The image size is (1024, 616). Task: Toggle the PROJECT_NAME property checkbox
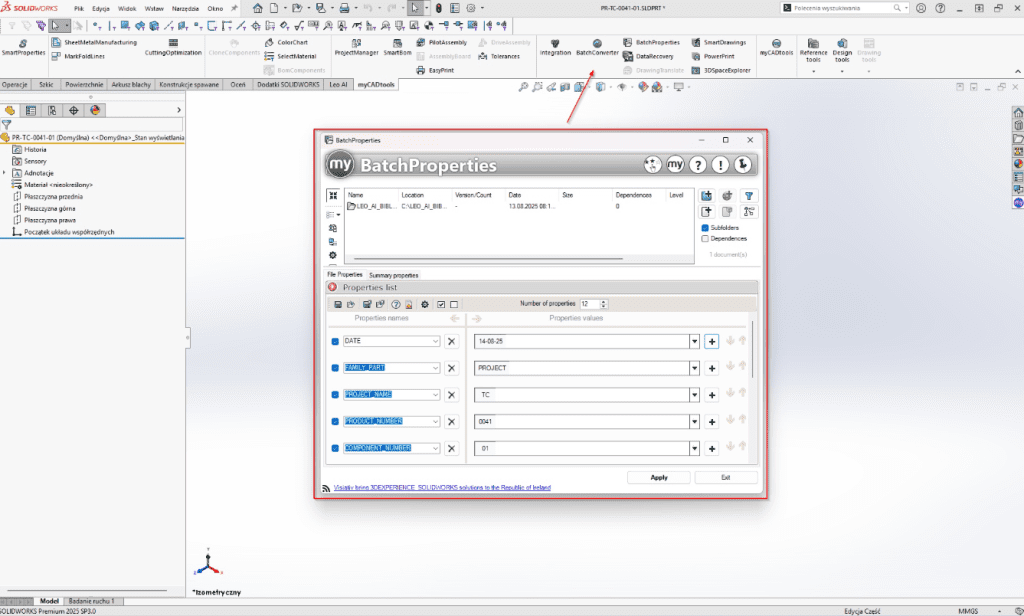(335, 395)
